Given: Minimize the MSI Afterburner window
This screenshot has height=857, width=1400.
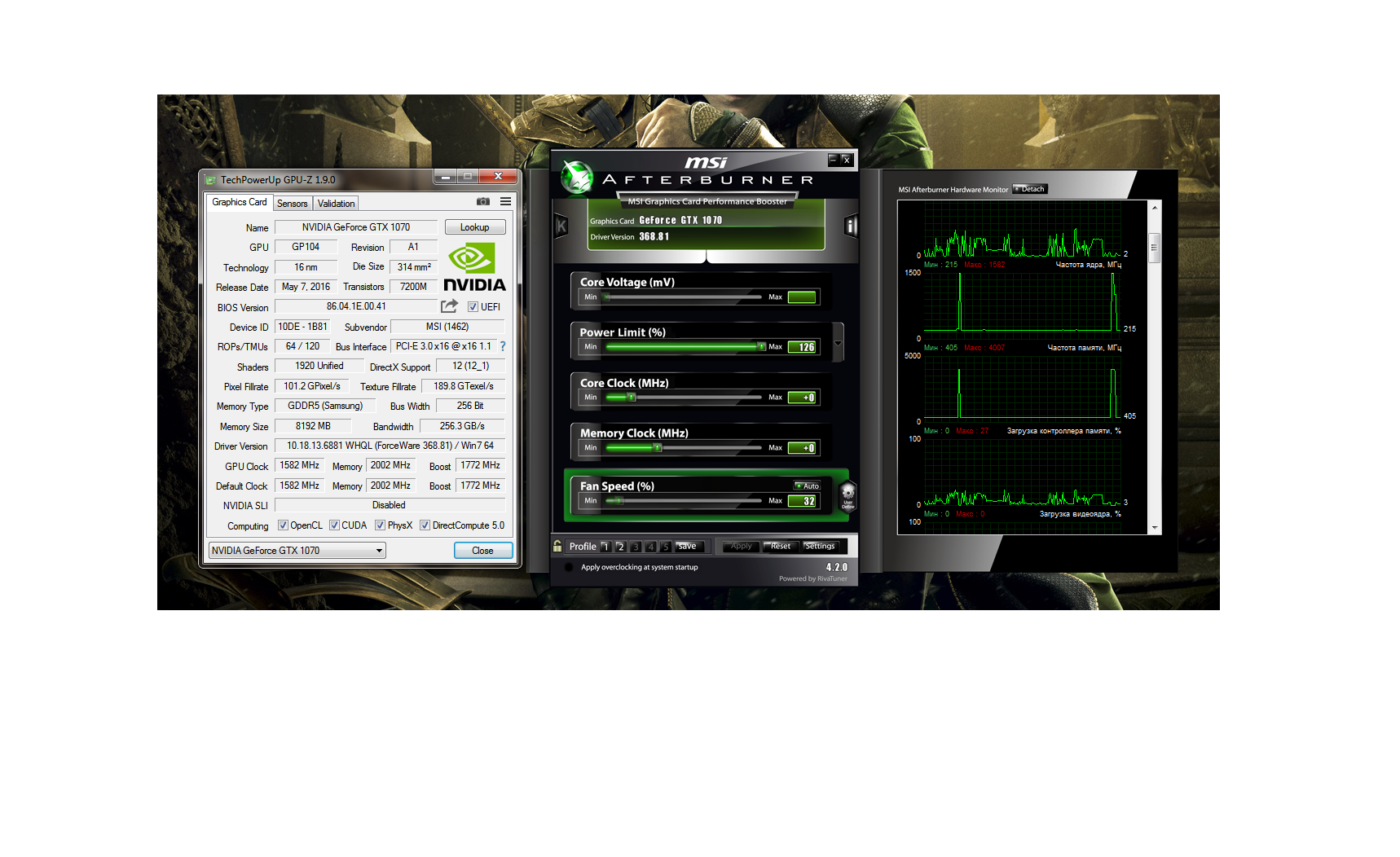Looking at the screenshot, I should tap(833, 160).
